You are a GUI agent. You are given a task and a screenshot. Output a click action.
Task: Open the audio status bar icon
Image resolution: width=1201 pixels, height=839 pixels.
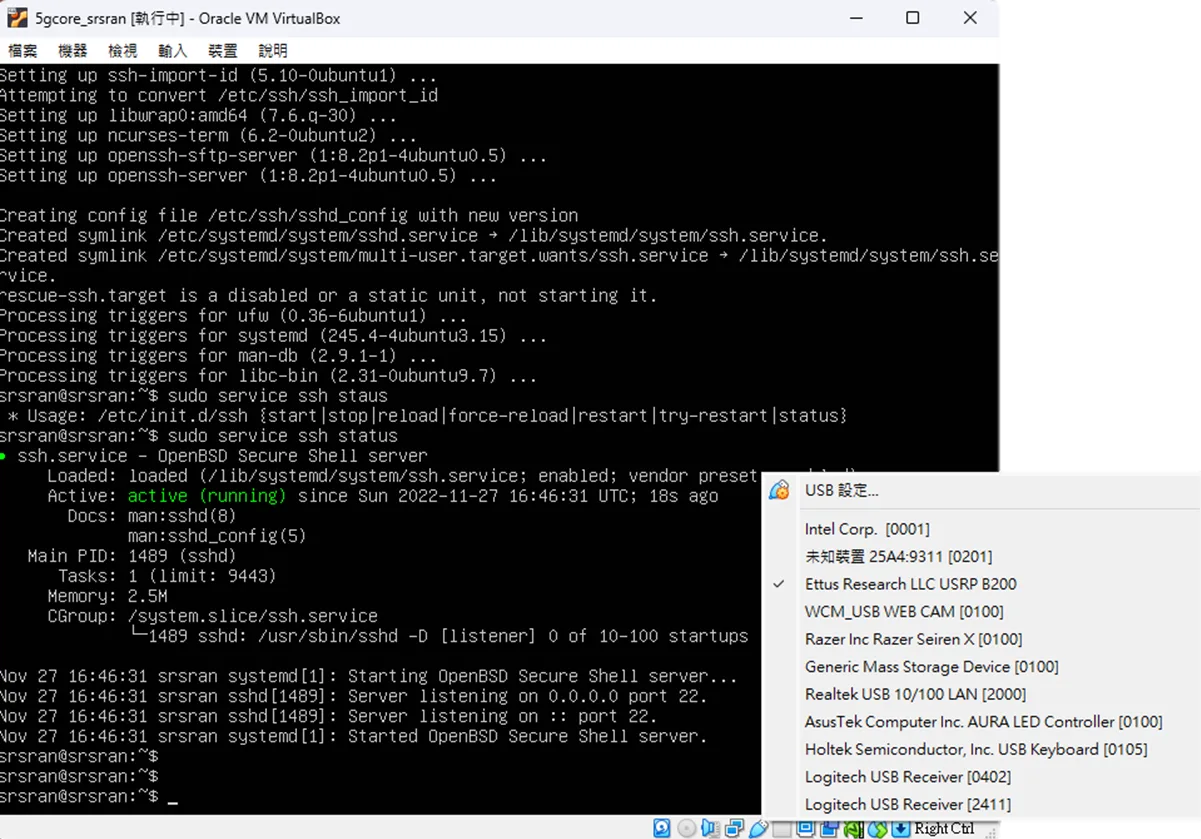tap(710, 828)
